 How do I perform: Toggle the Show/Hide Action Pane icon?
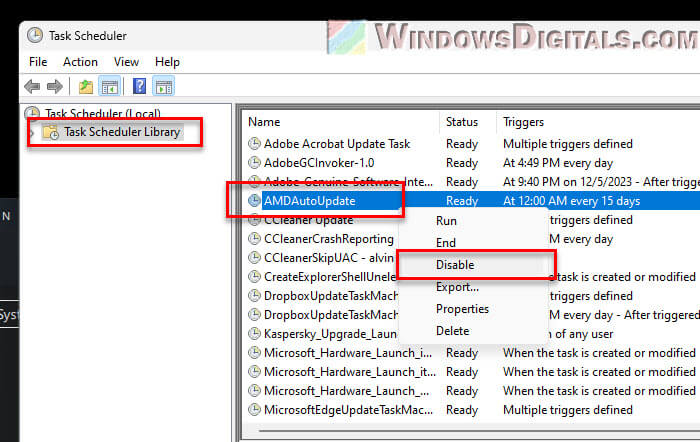click(x=164, y=86)
